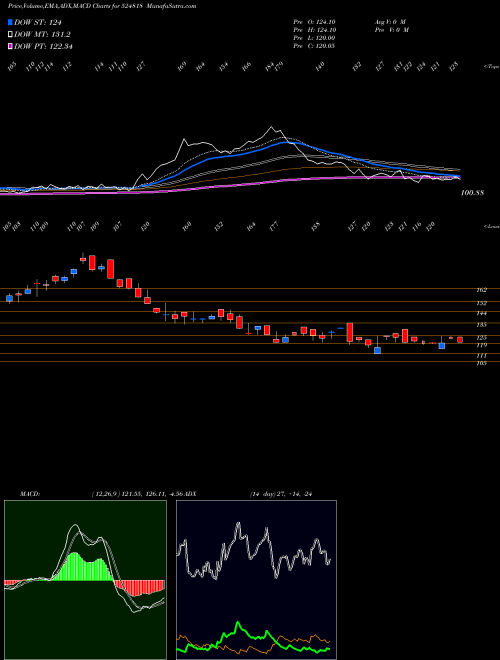Screen dimensions: 500x660
Task: Click the 100.88 price label beside EMA chart
Action: (473, 193)
